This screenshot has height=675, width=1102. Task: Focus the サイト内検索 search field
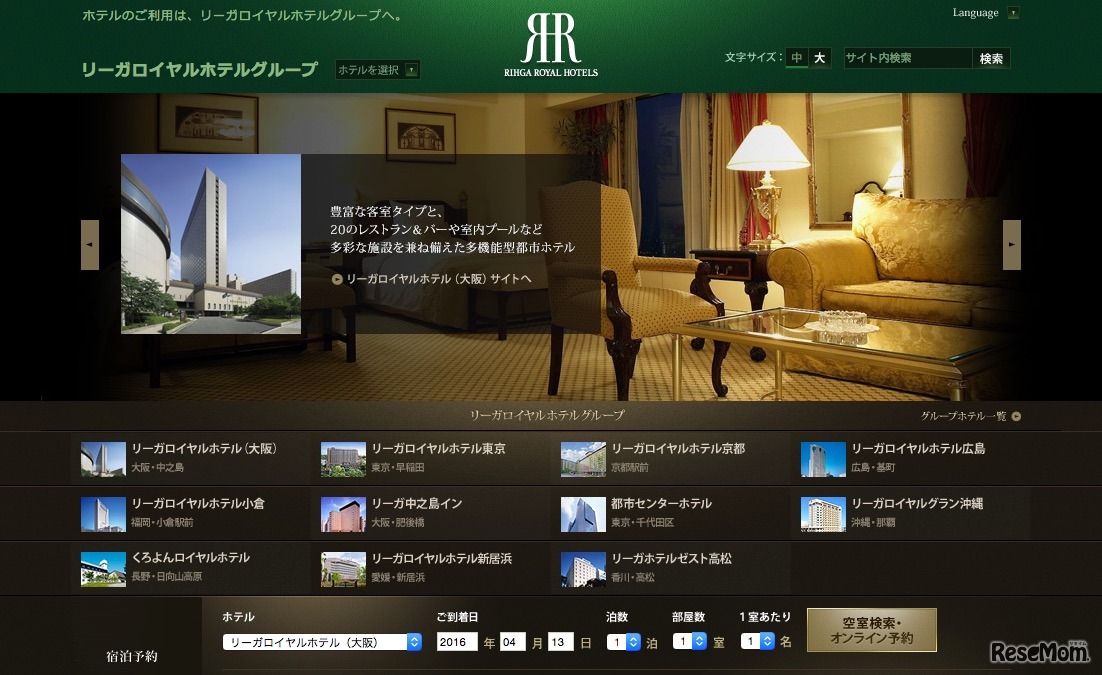click(x=907, y=58)
